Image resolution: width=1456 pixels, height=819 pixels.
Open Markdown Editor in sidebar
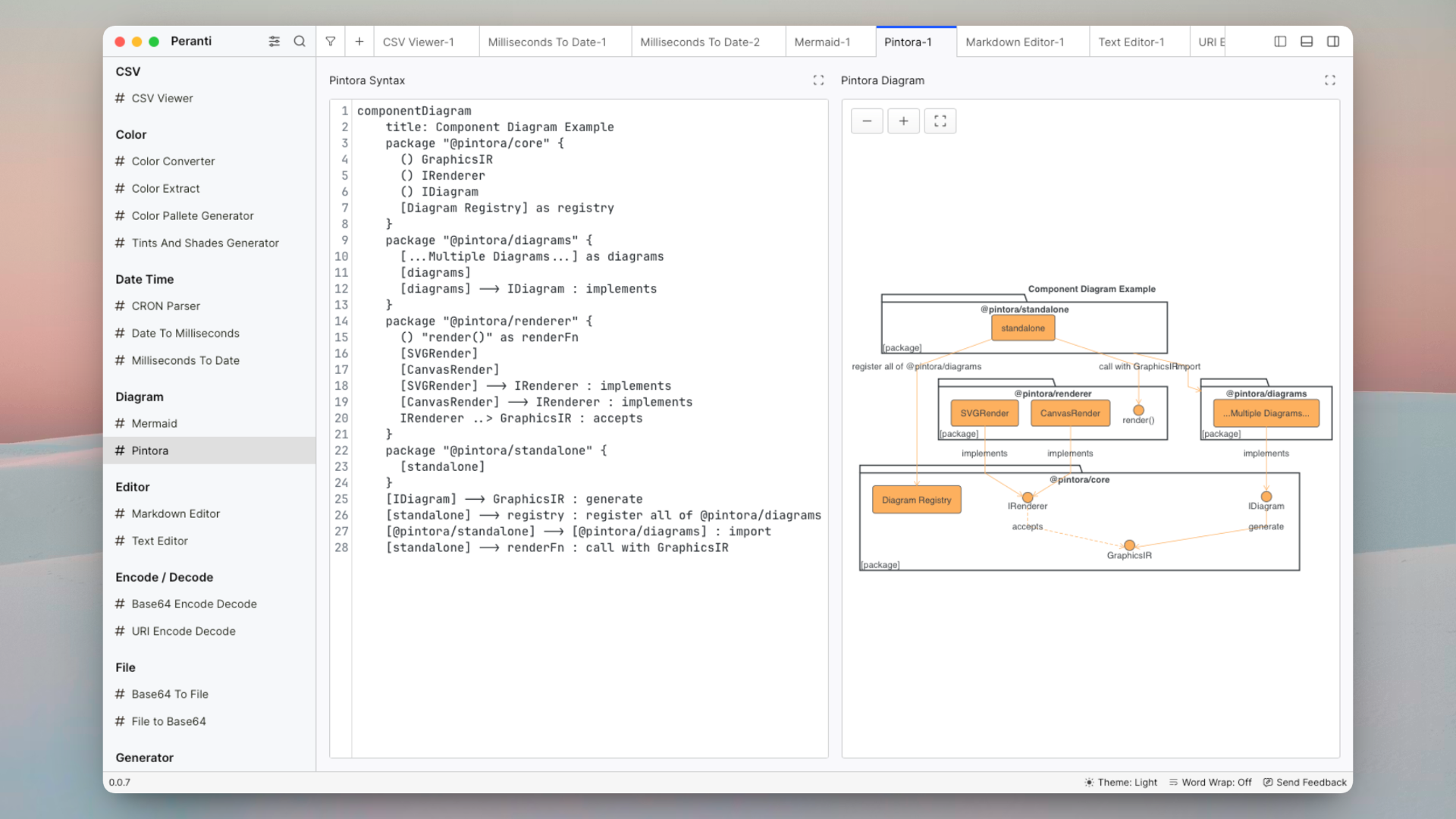coord(209,514)
